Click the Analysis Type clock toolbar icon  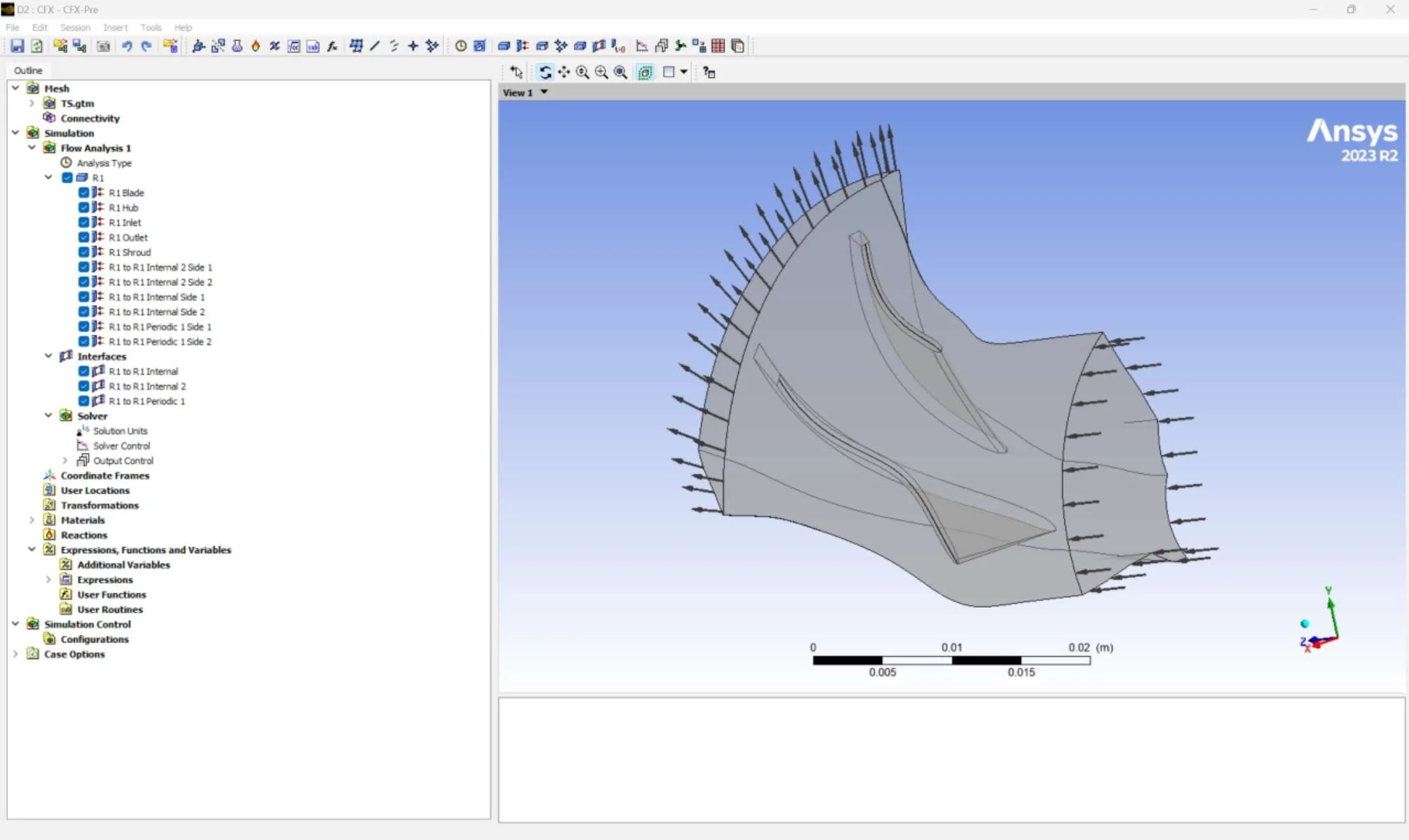461,46
